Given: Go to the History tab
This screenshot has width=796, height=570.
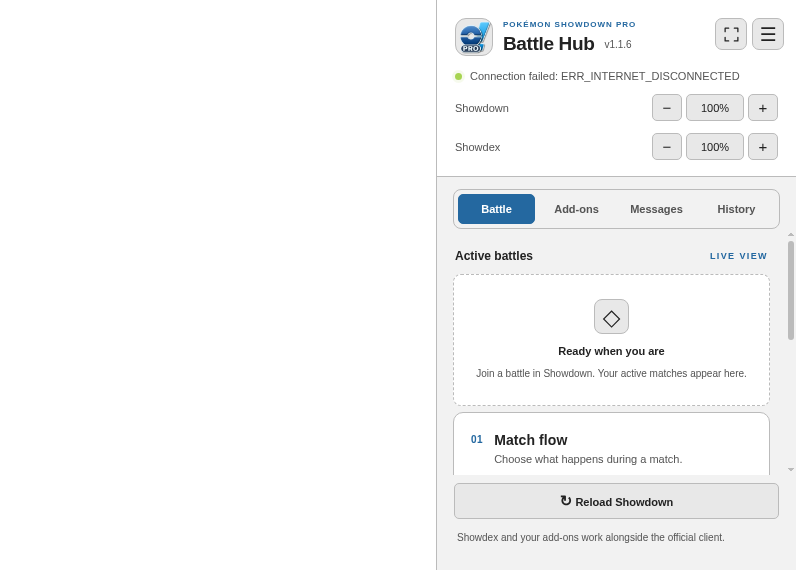Looking at the screenshot, I should coord(736,209).
